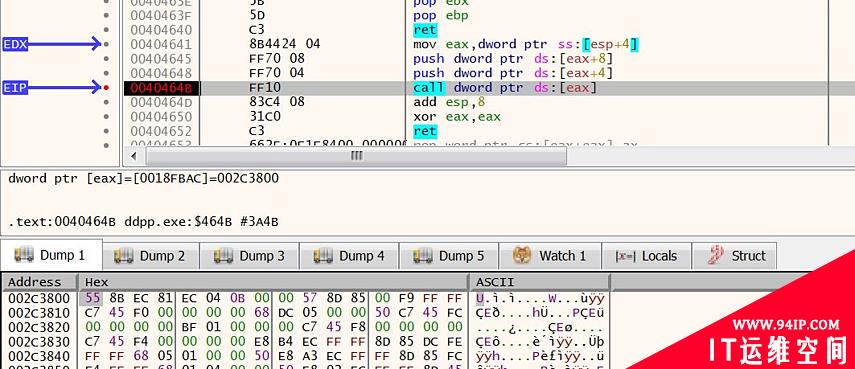
Task: Select the "xor eax,eax" instruction
Action: [456, 117]
